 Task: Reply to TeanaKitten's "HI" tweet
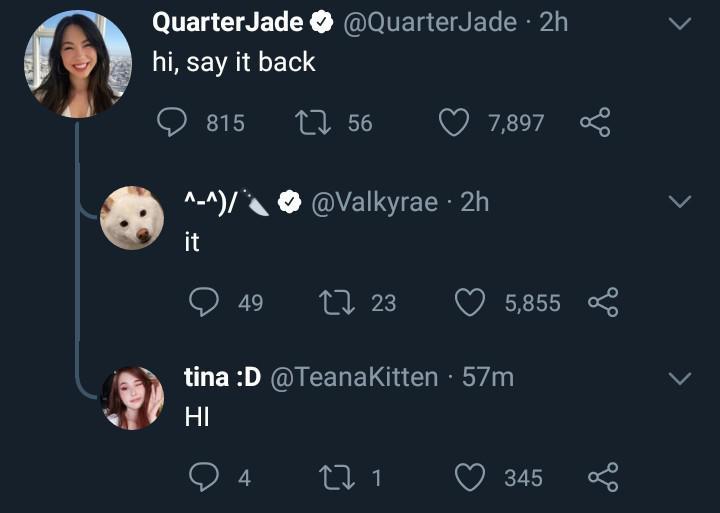[204, 477]
